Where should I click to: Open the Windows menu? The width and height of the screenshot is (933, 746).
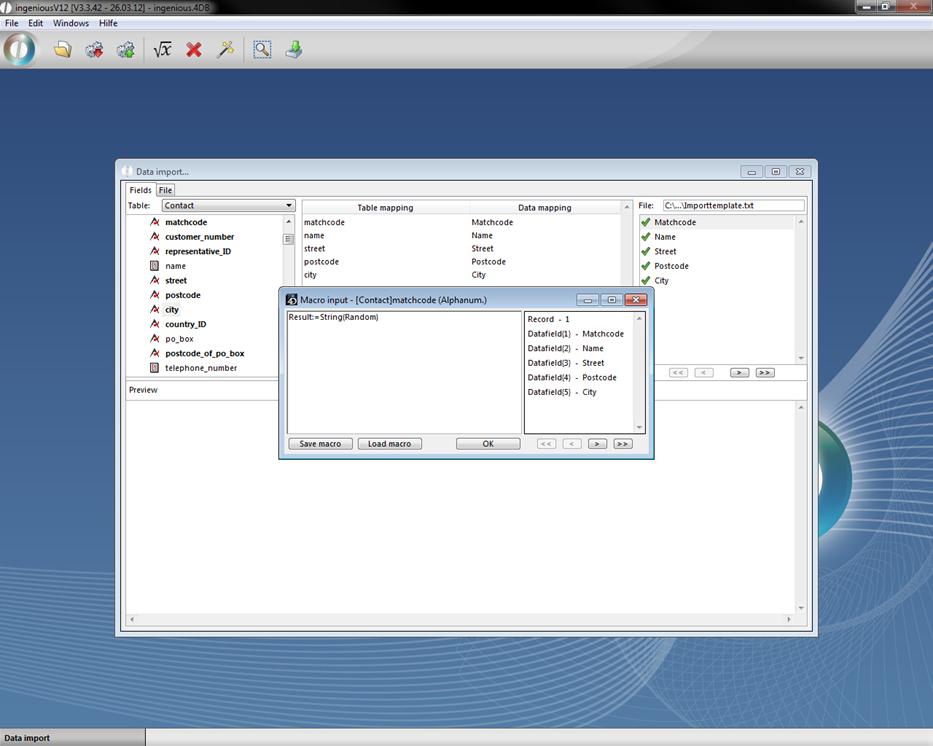[x=70, y=23]
